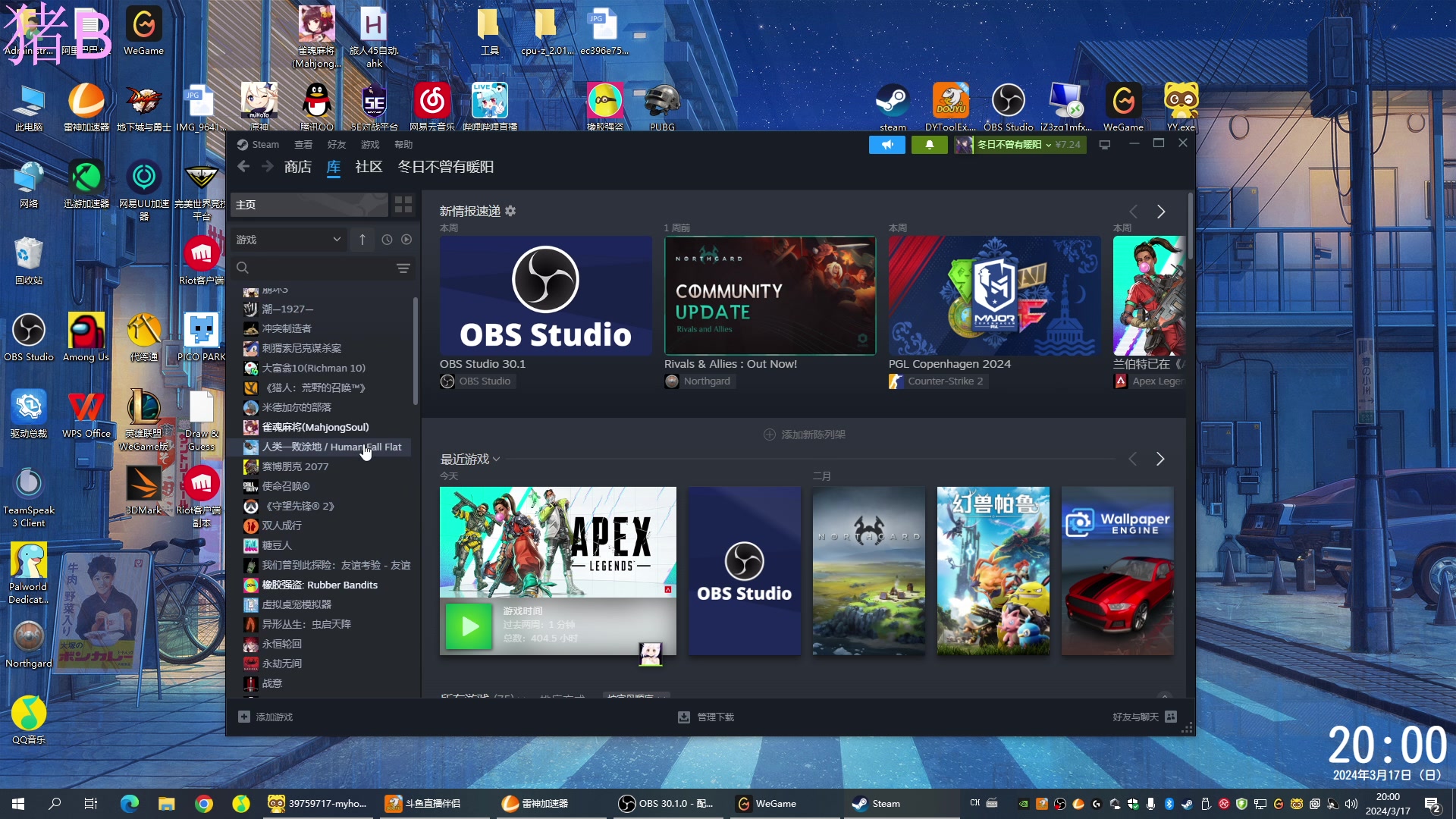
Task: Toggle the library grid view icon
Action: point(403,205)
